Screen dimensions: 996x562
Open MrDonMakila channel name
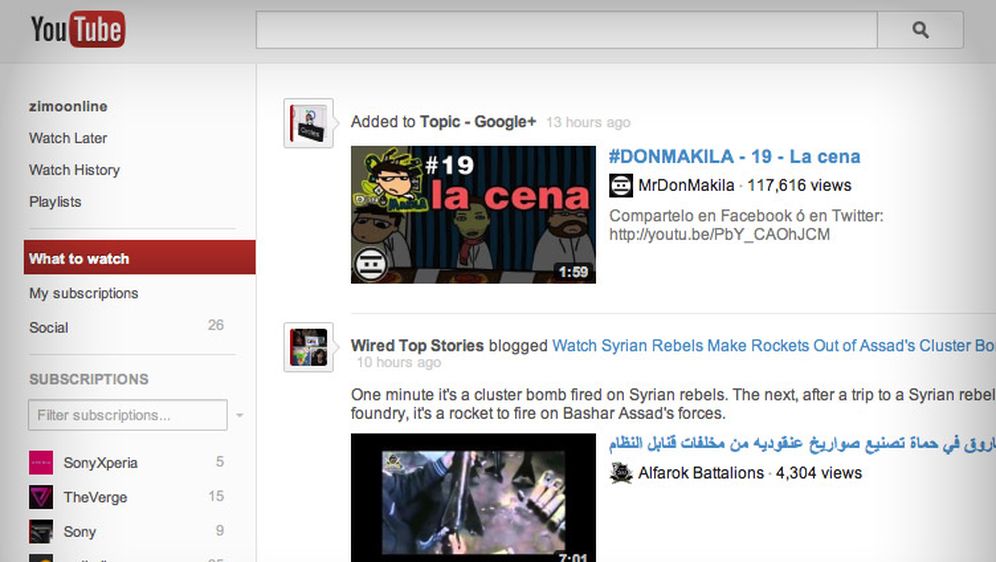tap(686, 185)
